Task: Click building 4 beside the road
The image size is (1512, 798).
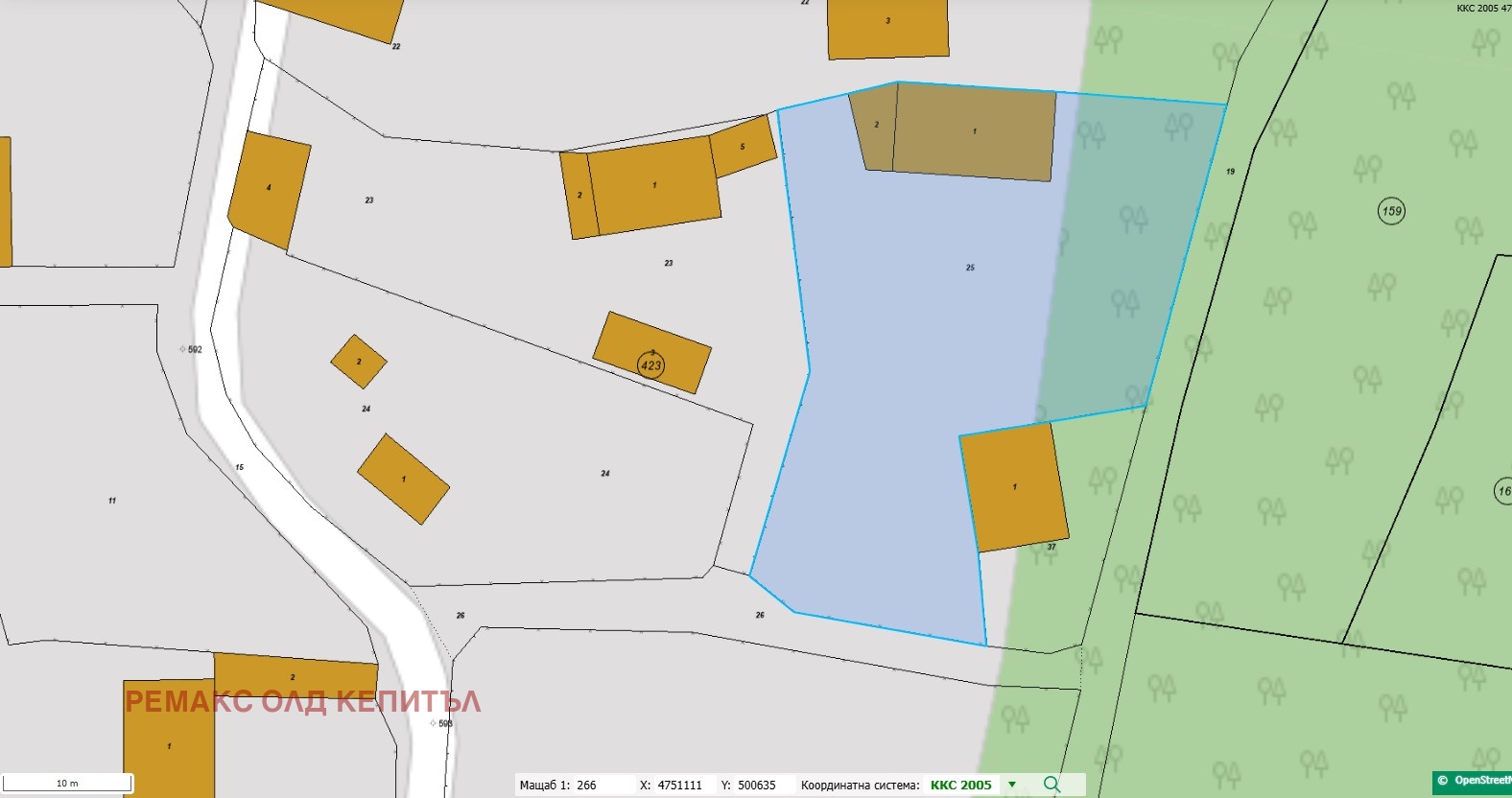Action: click(269, 190)
